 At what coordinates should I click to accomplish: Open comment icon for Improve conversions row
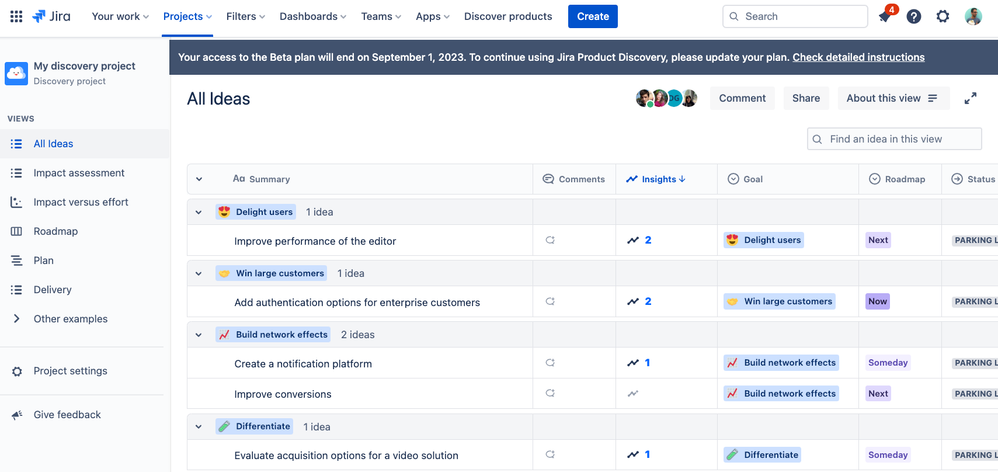[x=550, y=394]
